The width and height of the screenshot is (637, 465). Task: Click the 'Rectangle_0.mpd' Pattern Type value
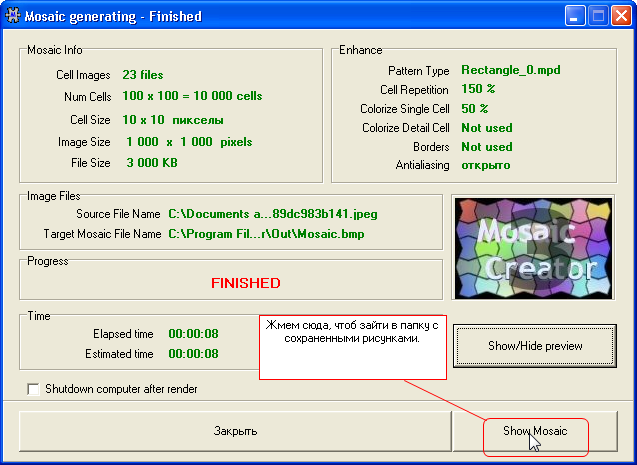[511, 70]
